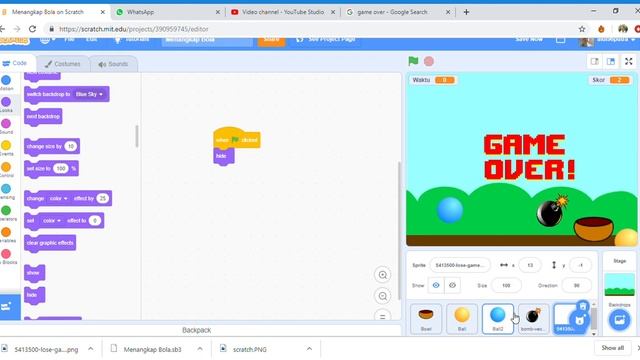The image size is (640, 360).
Task: Select the Control blocks category
Action: 6,169
